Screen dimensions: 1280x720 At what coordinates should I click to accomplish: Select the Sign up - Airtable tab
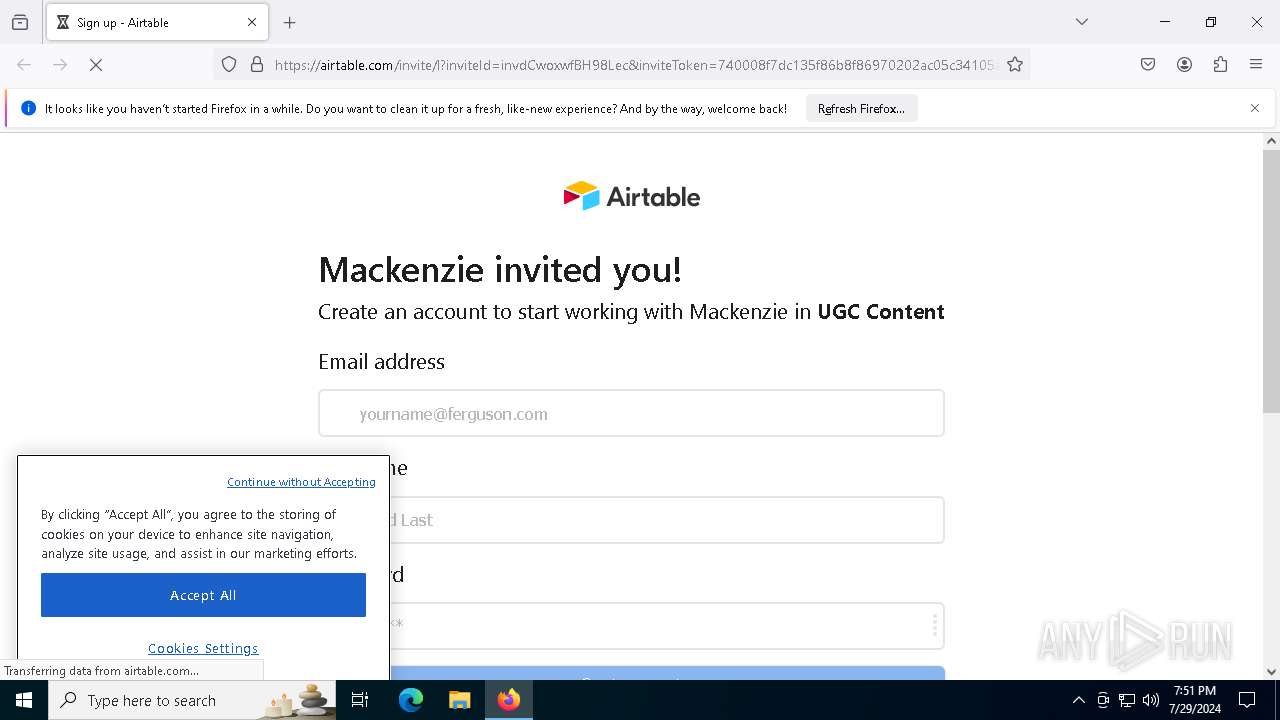click(157, 22)
